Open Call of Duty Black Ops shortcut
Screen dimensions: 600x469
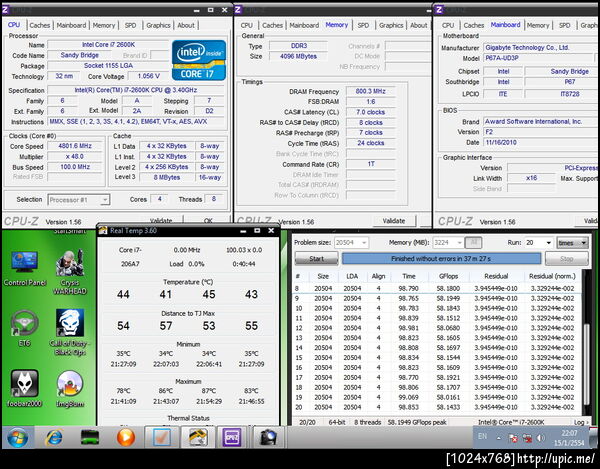70,332
